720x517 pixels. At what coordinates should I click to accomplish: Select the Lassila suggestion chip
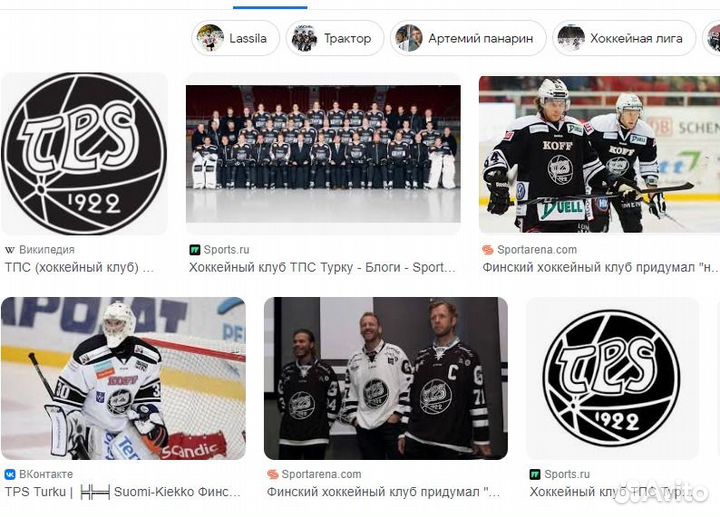(x=236, y=38)
